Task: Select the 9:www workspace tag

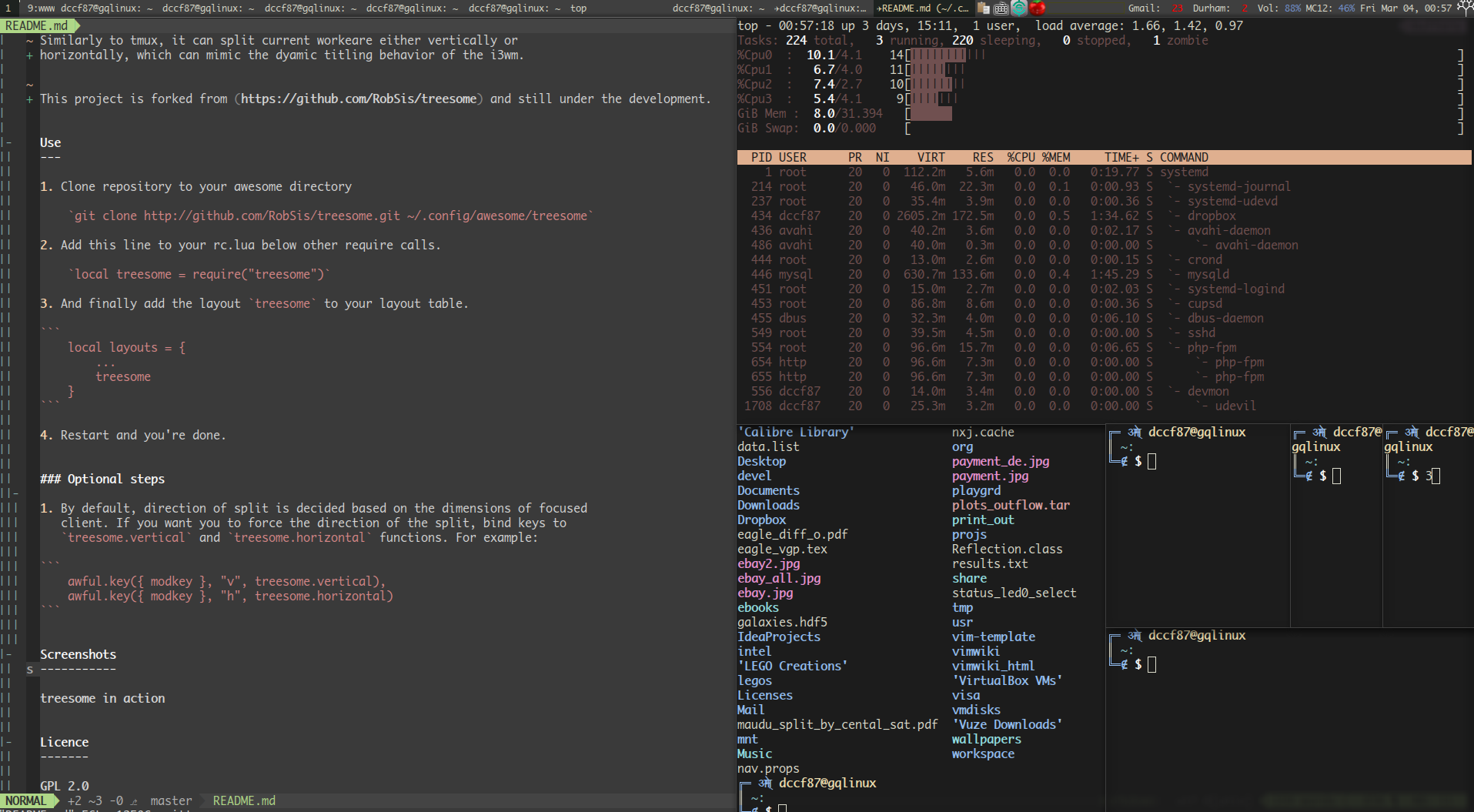Action: click(42, 8)
